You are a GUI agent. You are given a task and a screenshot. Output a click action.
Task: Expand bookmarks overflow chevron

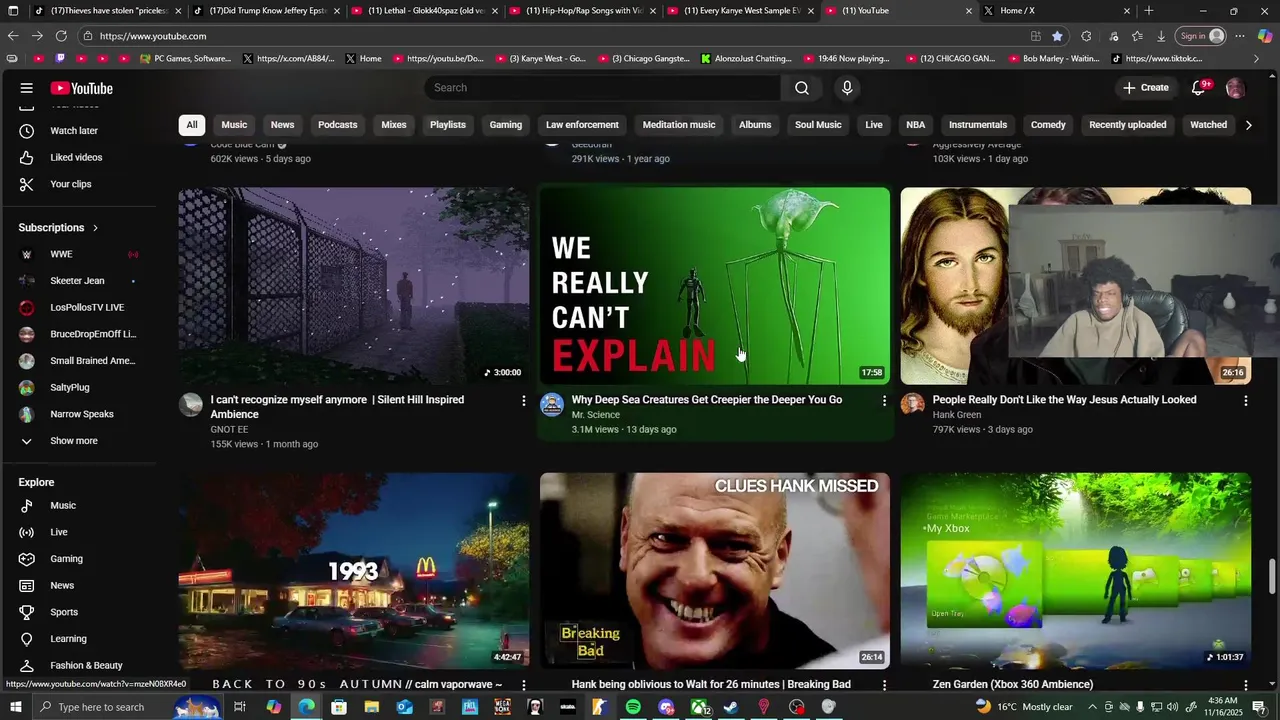(1257, 59)
